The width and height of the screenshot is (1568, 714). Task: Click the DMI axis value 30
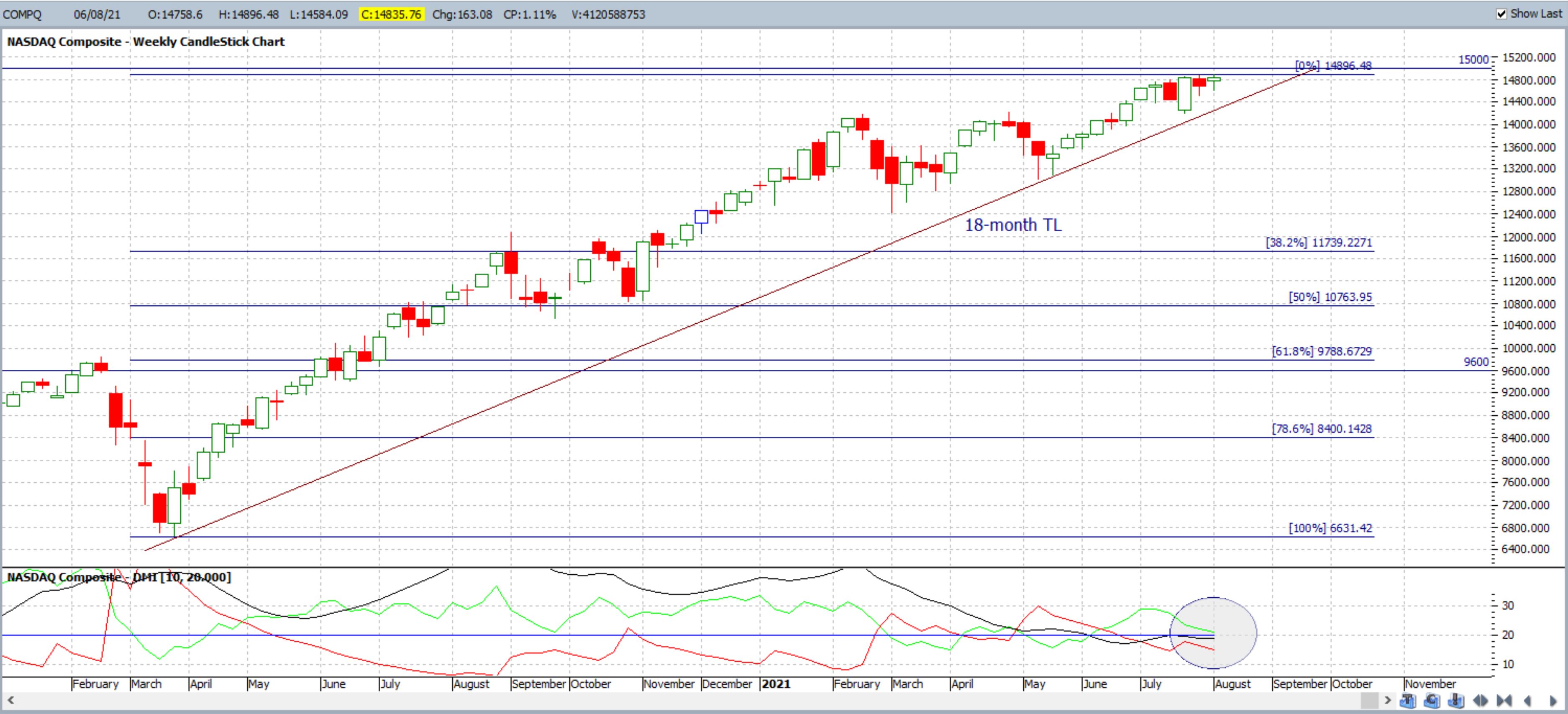(1508, 606)
